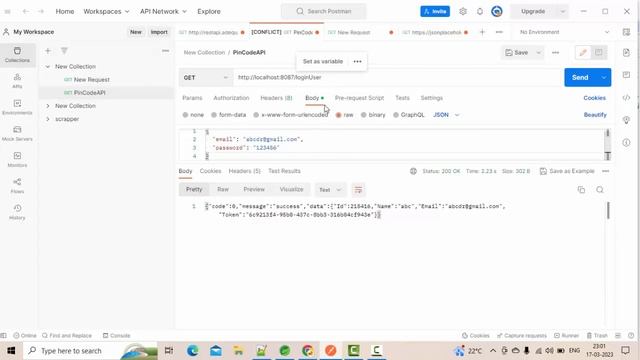640x360 pixels.
Task: Open the History sidebar panel
Action: click(17, 212)
